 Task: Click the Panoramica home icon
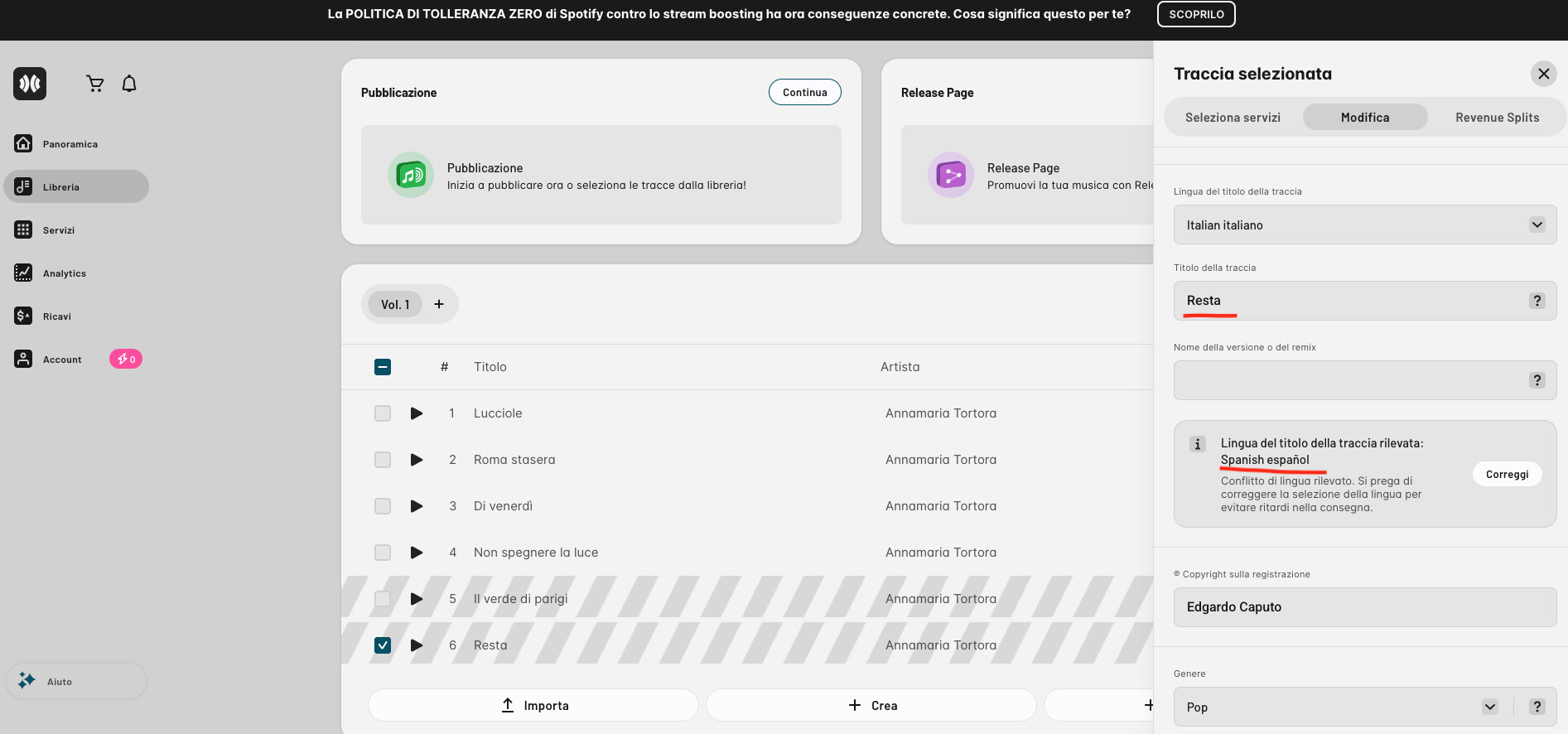point(23,143)
